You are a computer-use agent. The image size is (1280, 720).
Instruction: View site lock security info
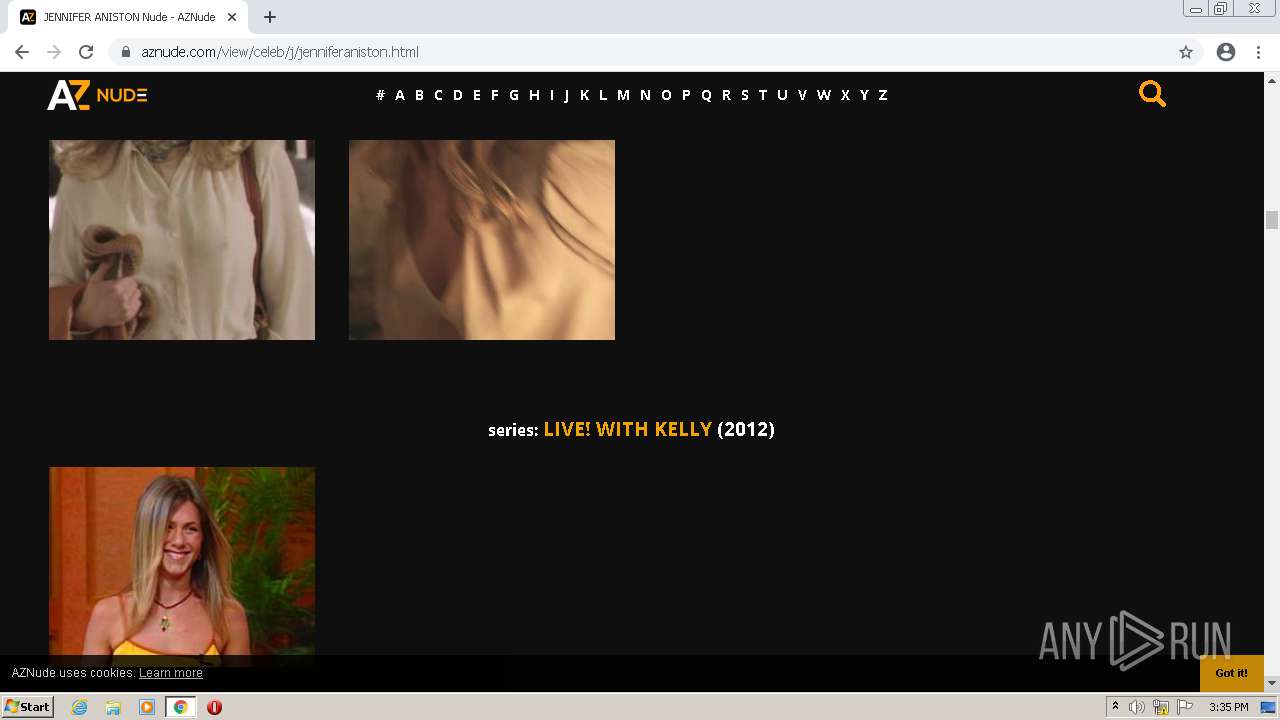click(126, 52)
